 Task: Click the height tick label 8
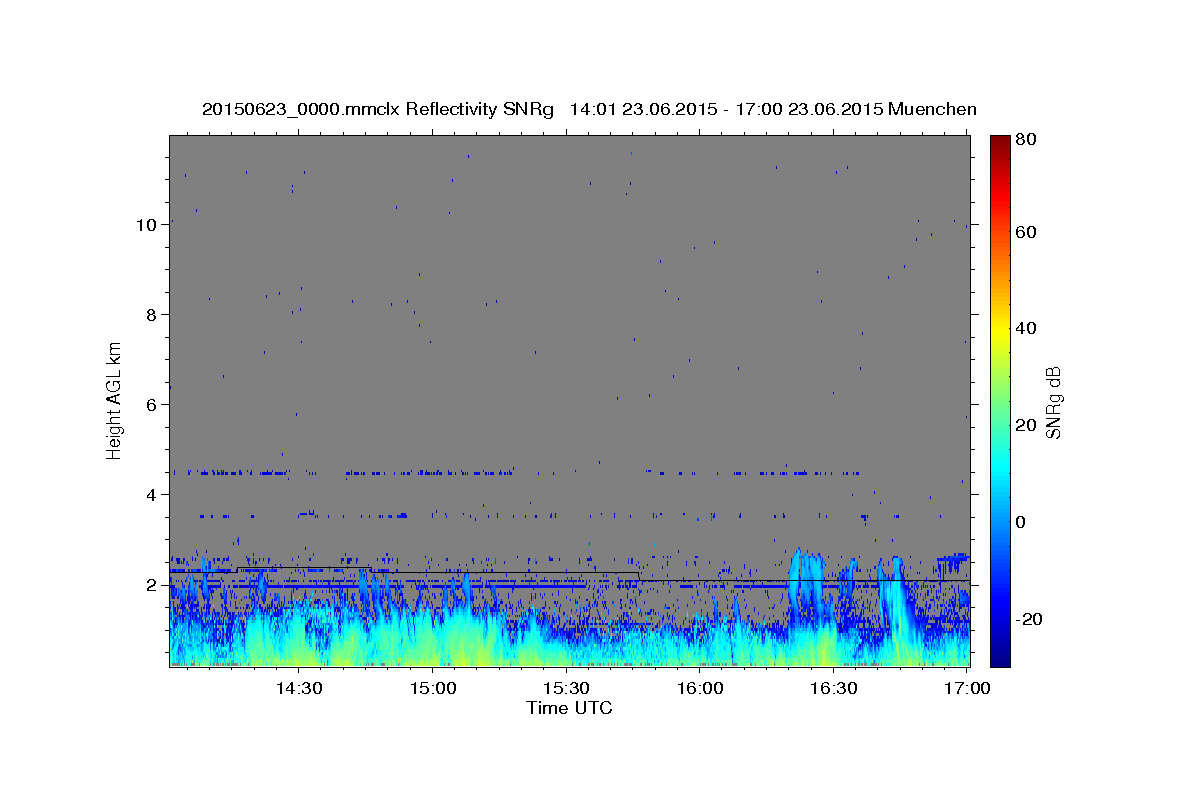pyautogui.click(x=152, y=314)
